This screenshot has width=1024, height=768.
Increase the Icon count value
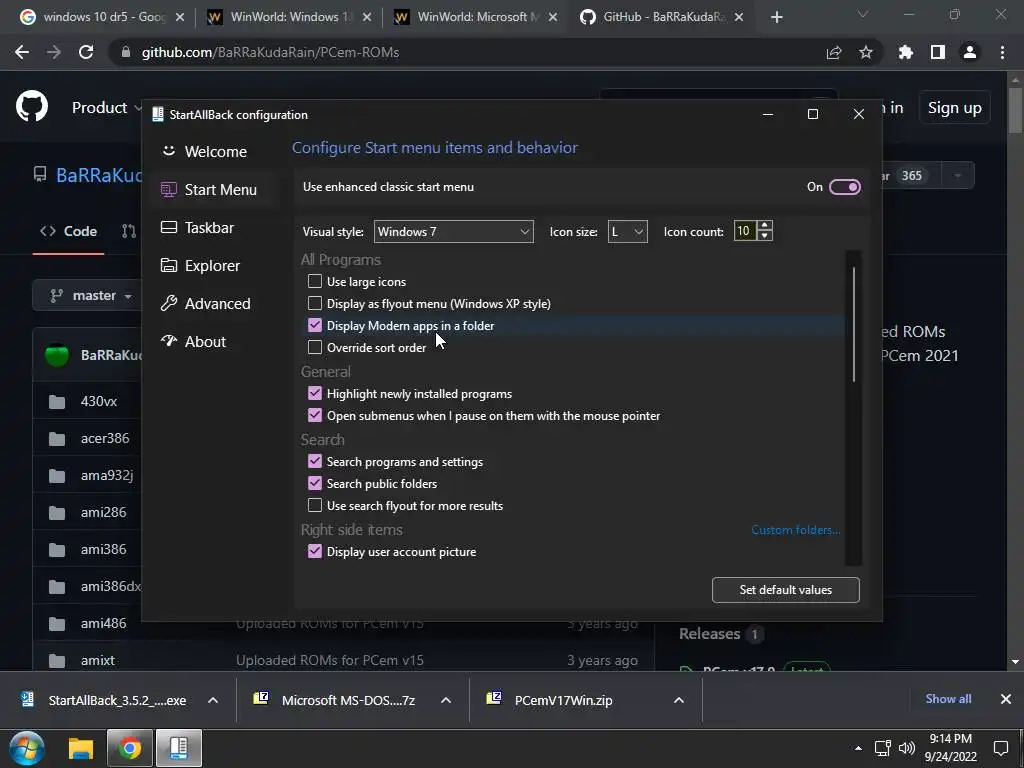point(765,226)
